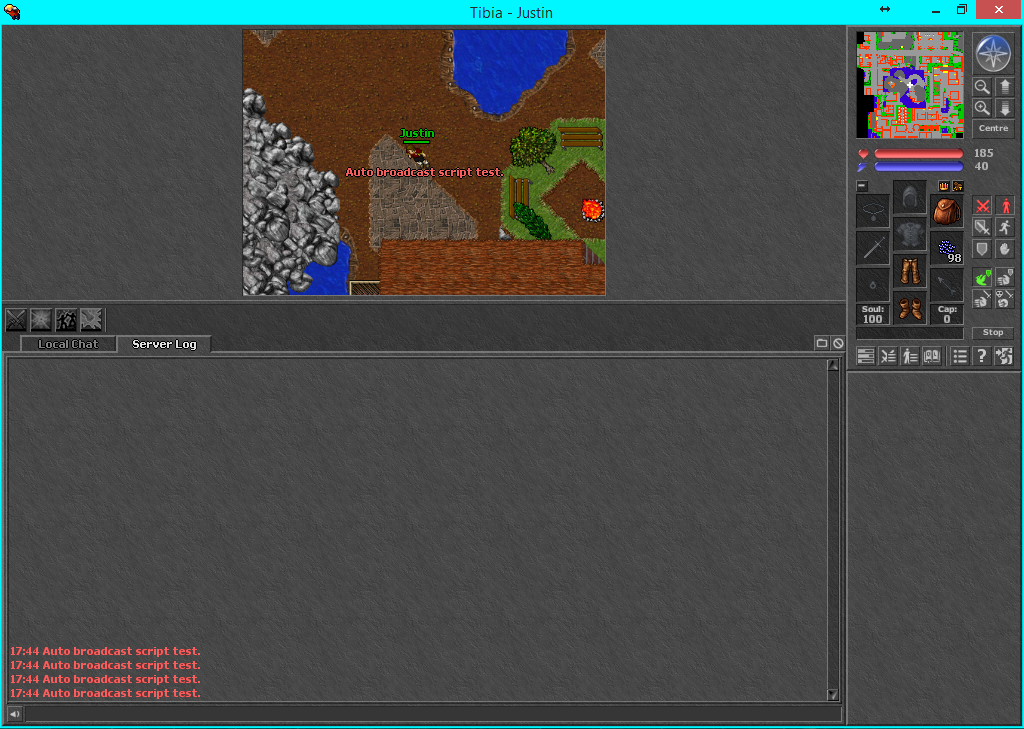Move minimap up one floor
This screenshot has height=729, width=1024.
1004,87
